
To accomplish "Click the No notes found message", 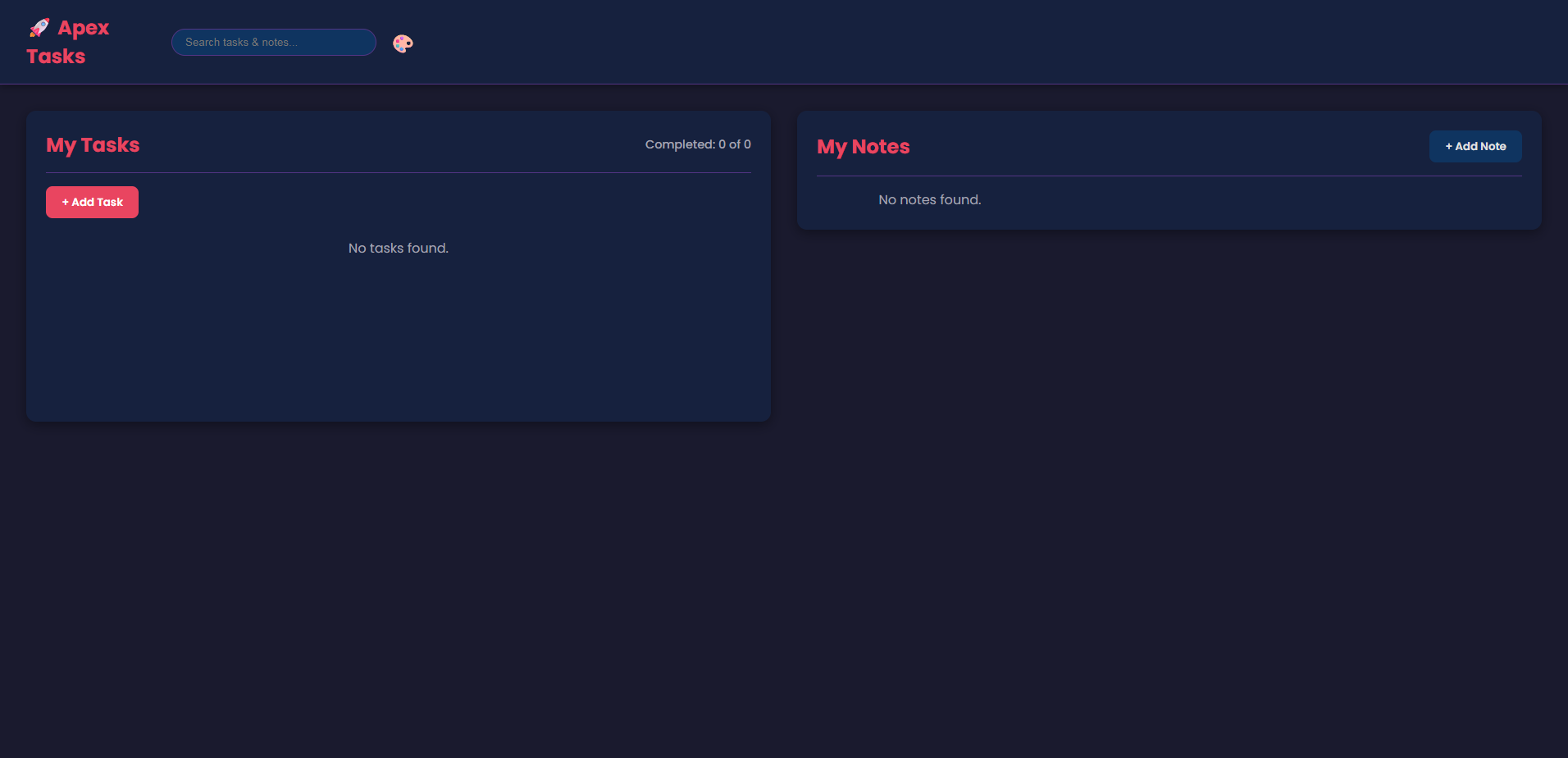I will click(x=929, y=200).
